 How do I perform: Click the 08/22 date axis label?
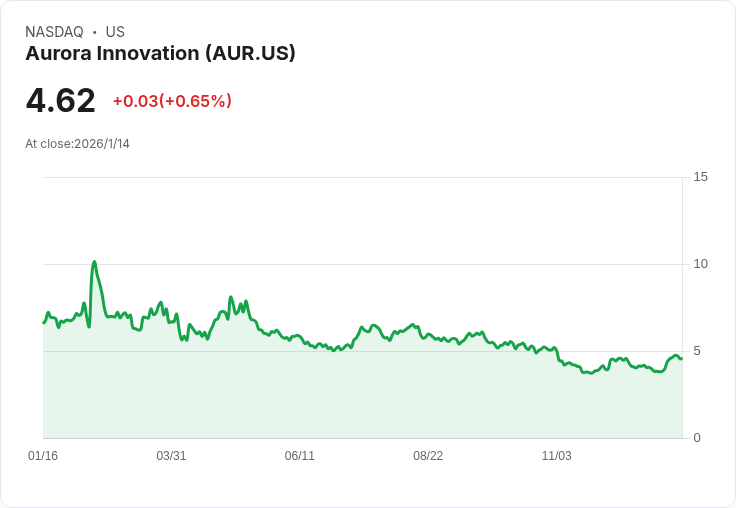pos(428,456)
